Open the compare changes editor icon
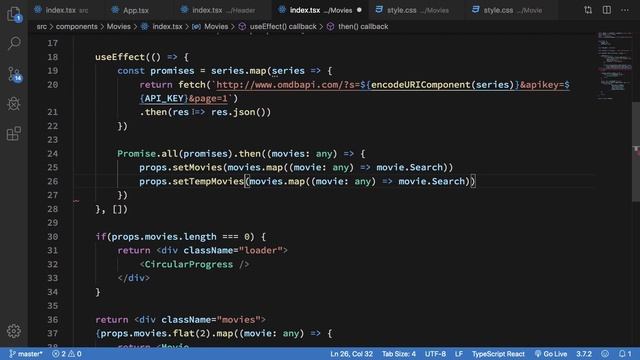Viewport: 640px width, 360px height. click(x=588, y=10)
